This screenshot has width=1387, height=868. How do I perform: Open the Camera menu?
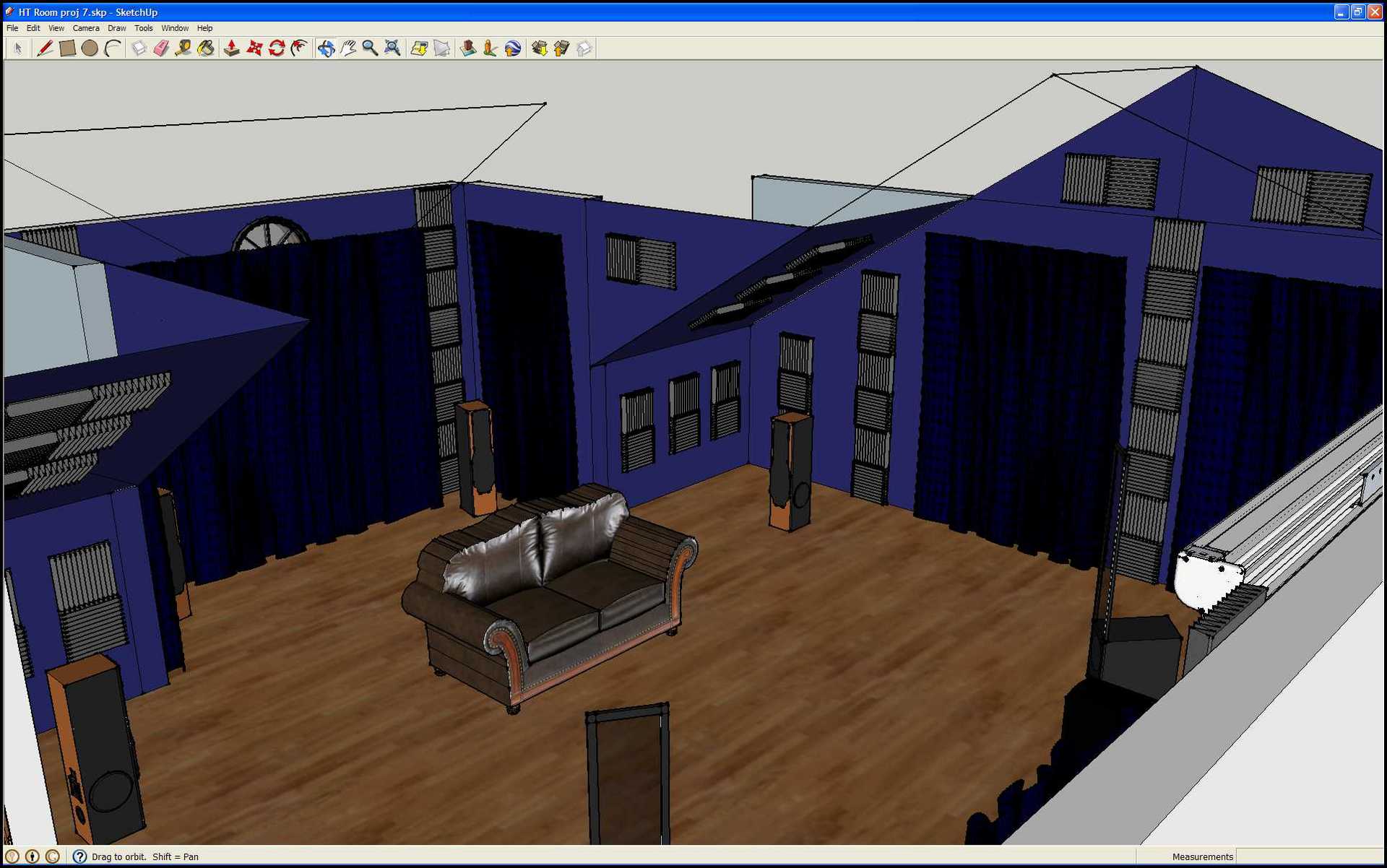coord(85,28)
